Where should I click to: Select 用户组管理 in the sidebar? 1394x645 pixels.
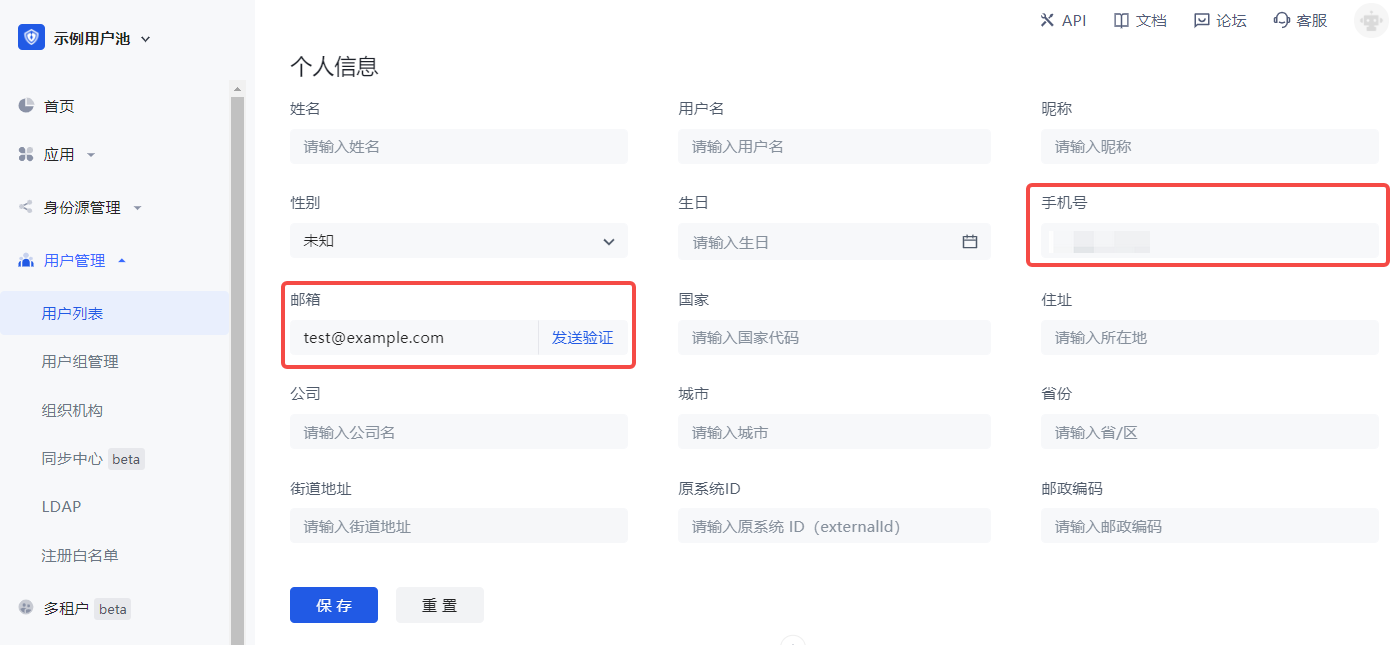tap(80, 362)
